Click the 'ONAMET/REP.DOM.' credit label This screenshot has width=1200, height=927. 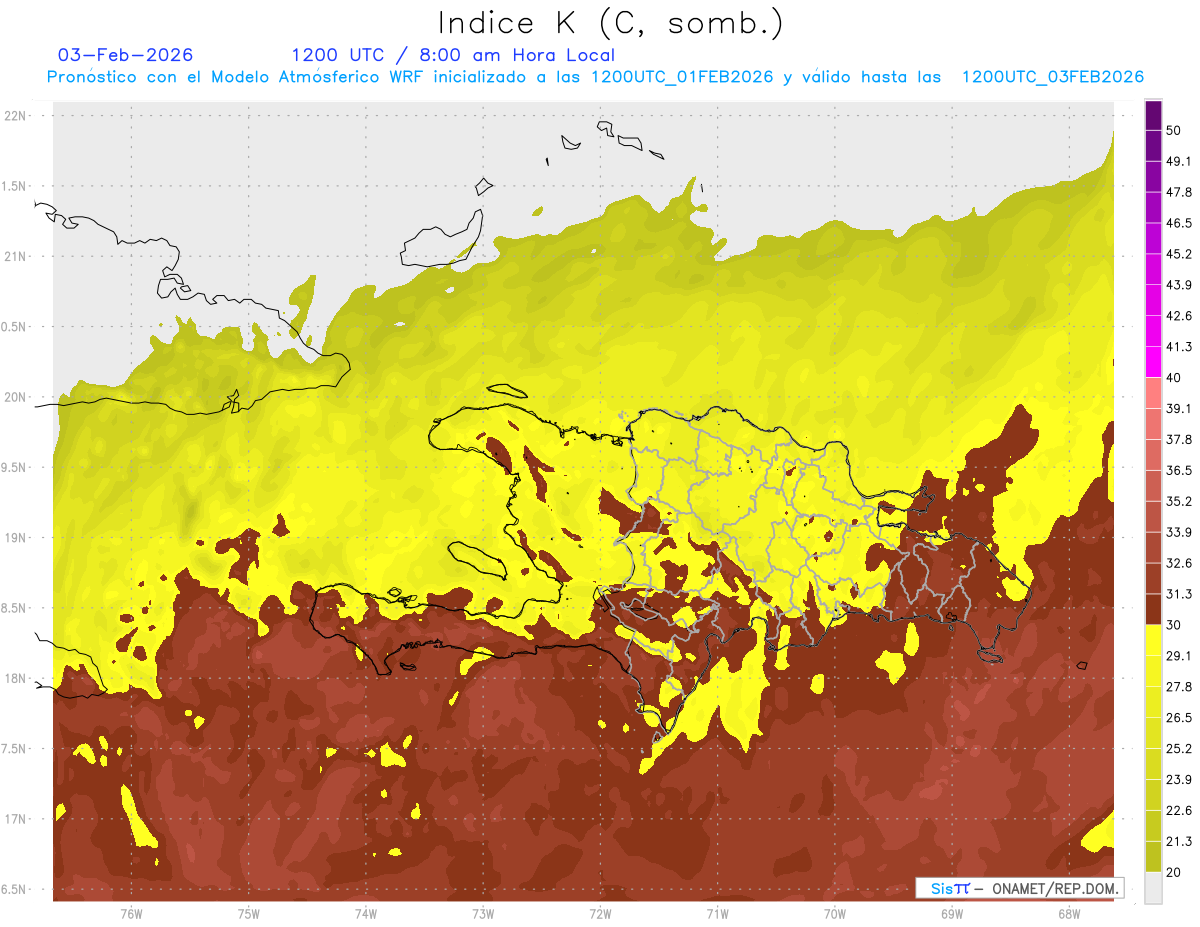(x=1053, y=888)
